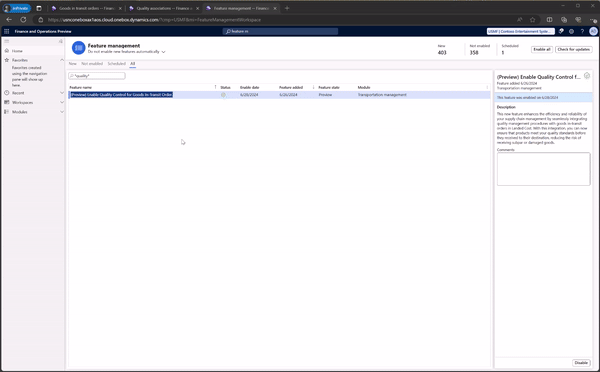This screenshot has height=372, width=600.
Task: Expand the Modules section
Action: pyautogui.click(x=62, y=112)
